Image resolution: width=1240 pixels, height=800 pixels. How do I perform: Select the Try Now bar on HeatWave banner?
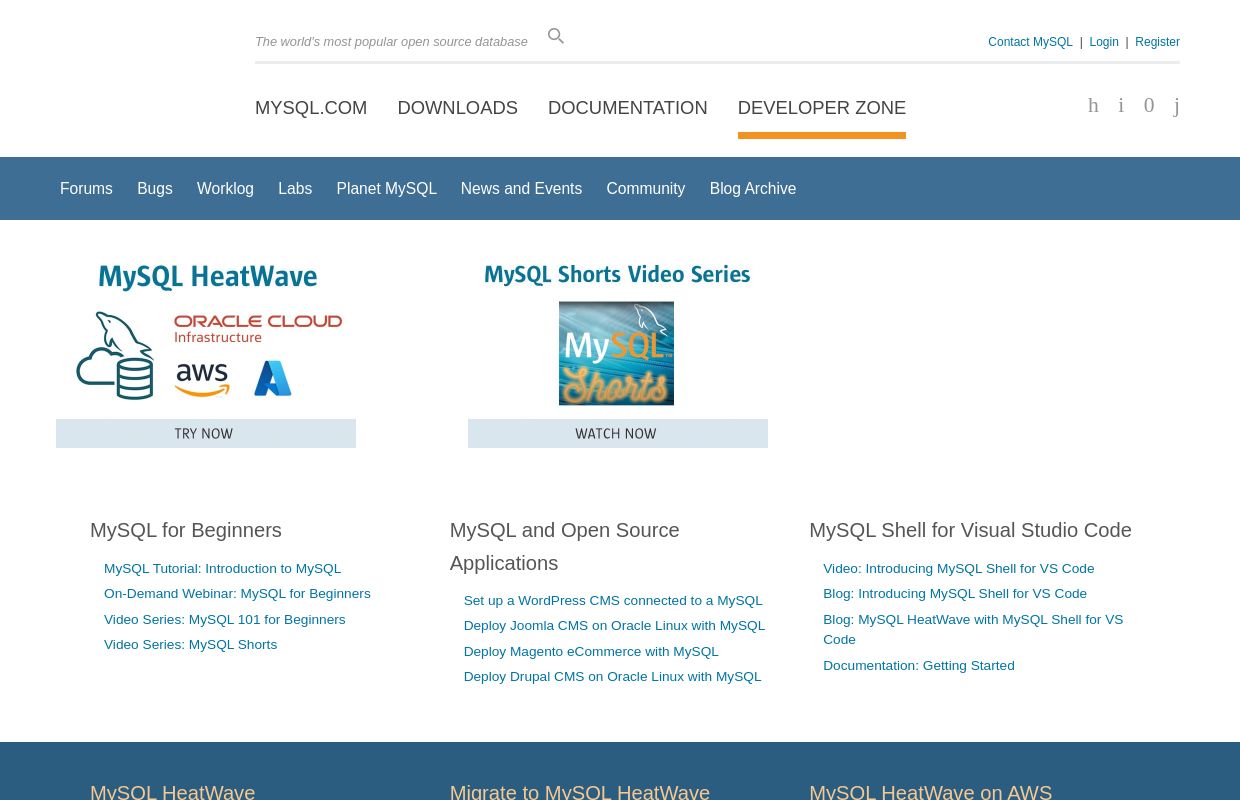tap(206, 433)
